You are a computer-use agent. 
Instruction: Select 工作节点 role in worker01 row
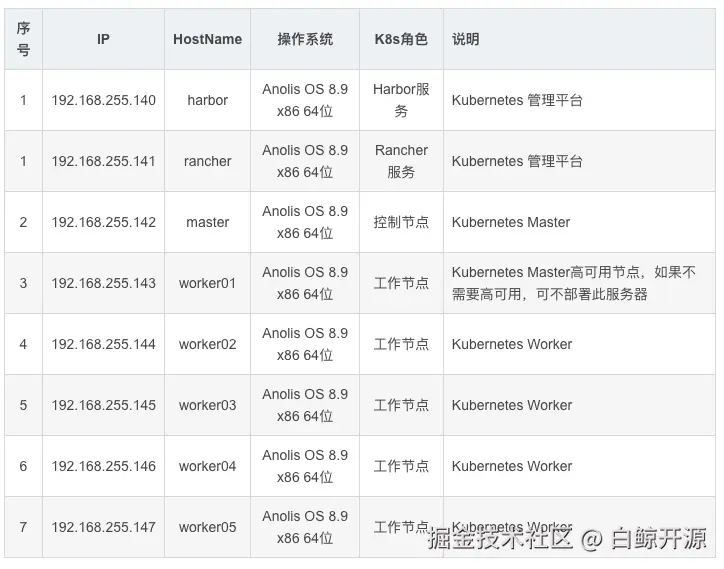401,283
